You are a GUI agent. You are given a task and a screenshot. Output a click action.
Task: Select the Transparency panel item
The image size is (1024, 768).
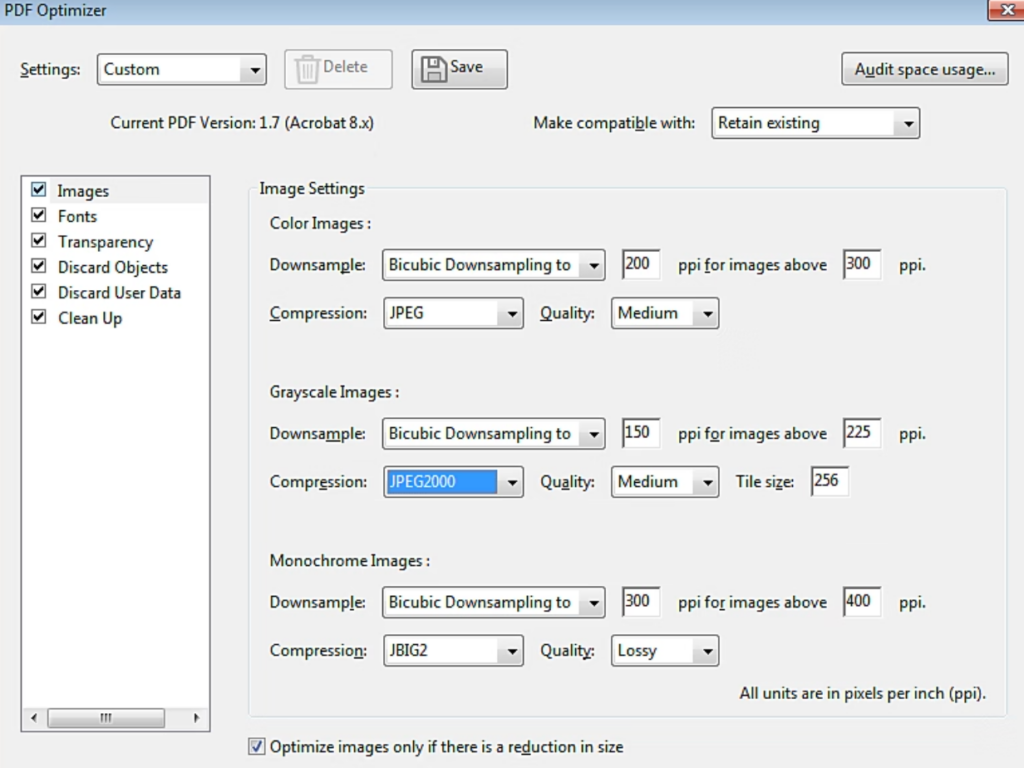105,242
